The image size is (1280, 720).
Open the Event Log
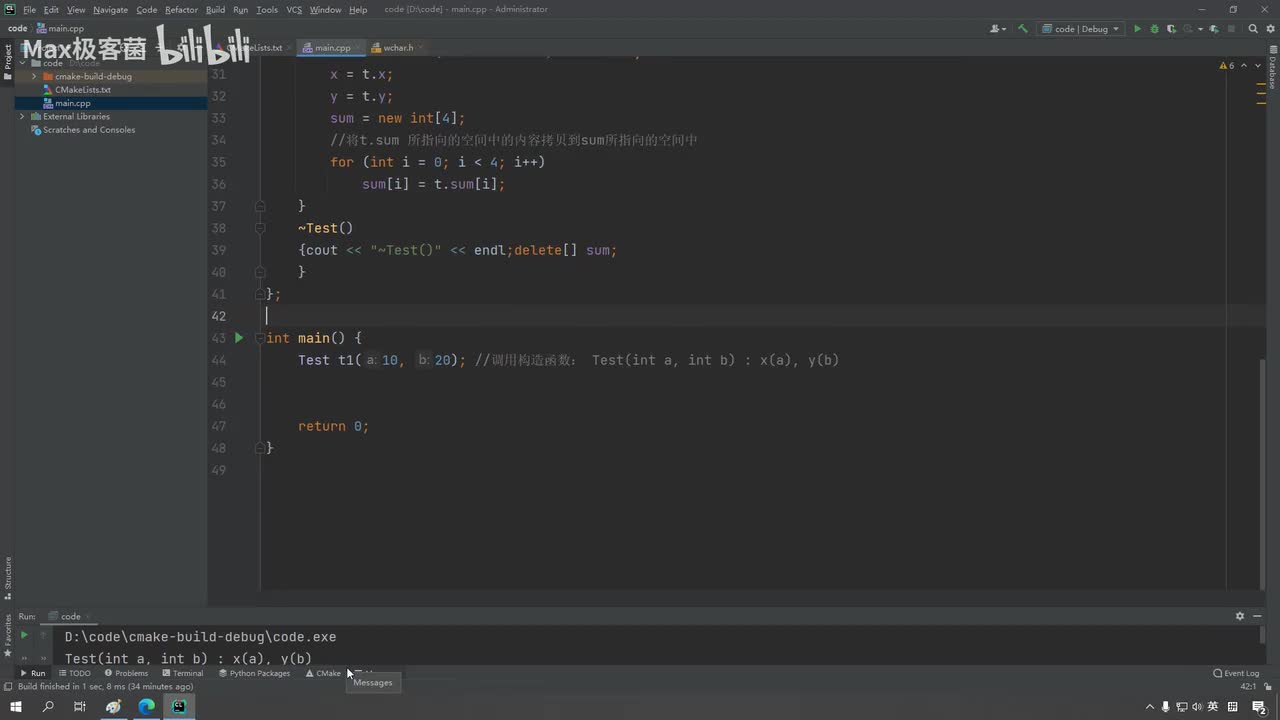click(x=1236, y=673)
